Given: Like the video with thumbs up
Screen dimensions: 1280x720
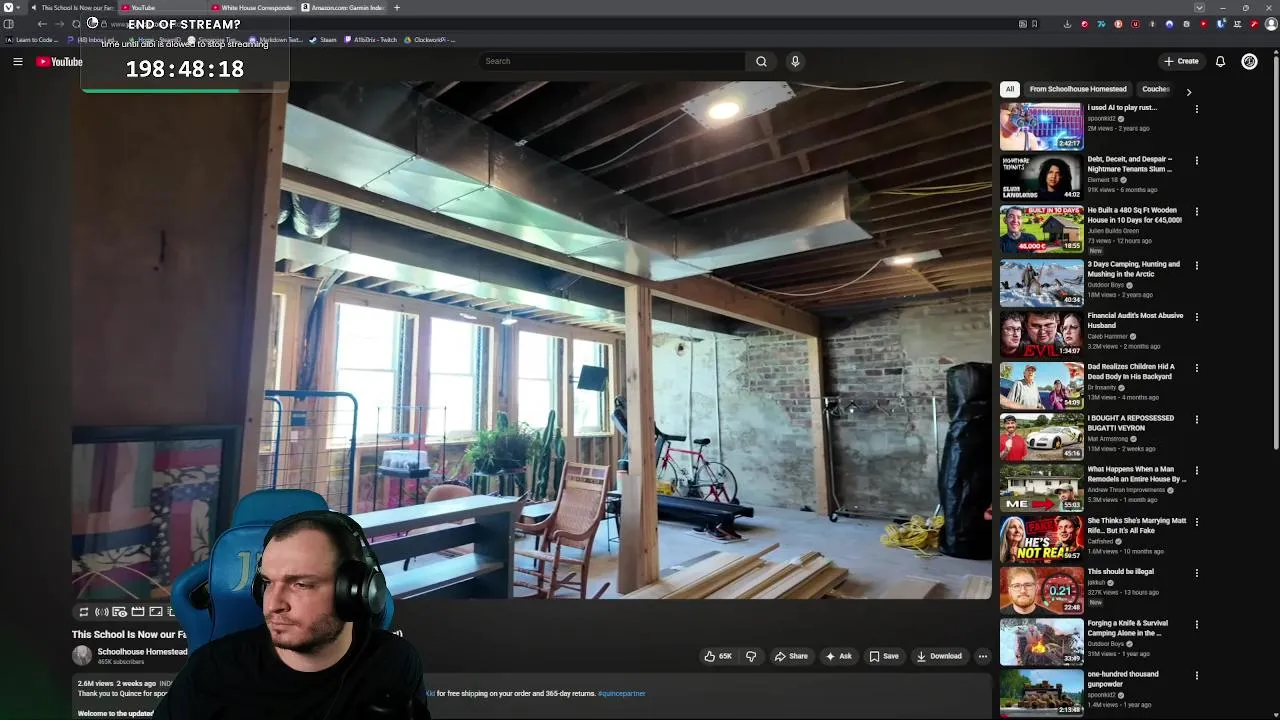Looking at the screenshot, I should coord(718,656).
